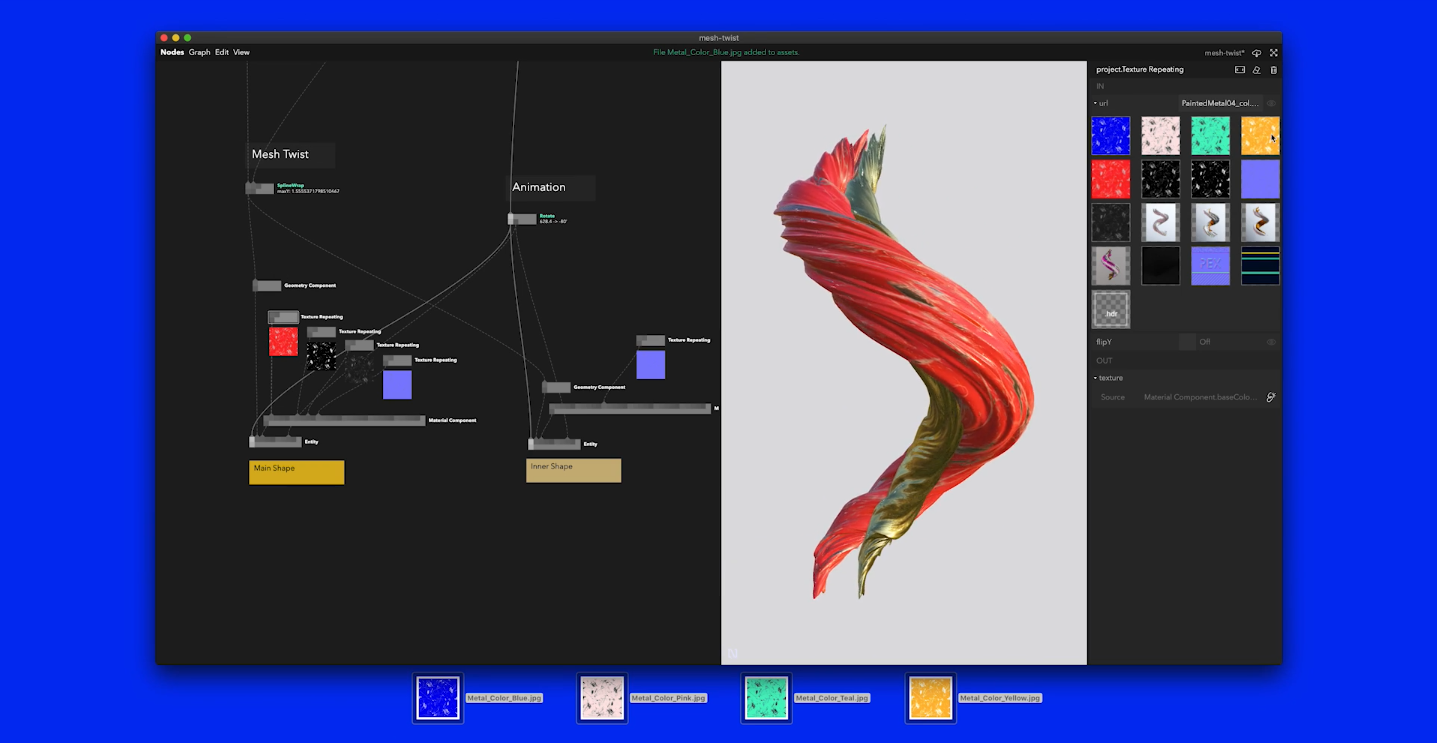Viewport: 1437px width, 743px height.
Task: Toggle visibility eye next to the url field
Action: [x=1271, y=103]
